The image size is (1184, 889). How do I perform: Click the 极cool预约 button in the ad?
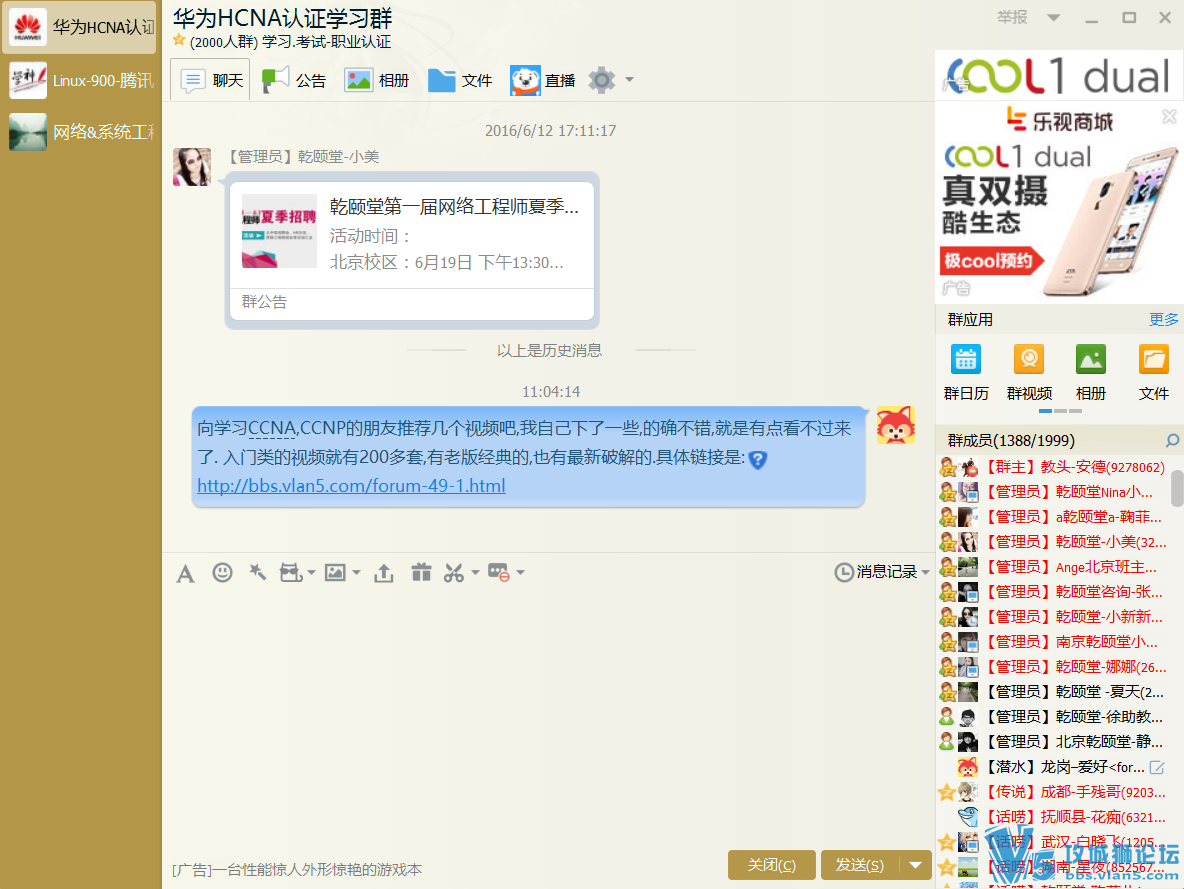point(990,261)
